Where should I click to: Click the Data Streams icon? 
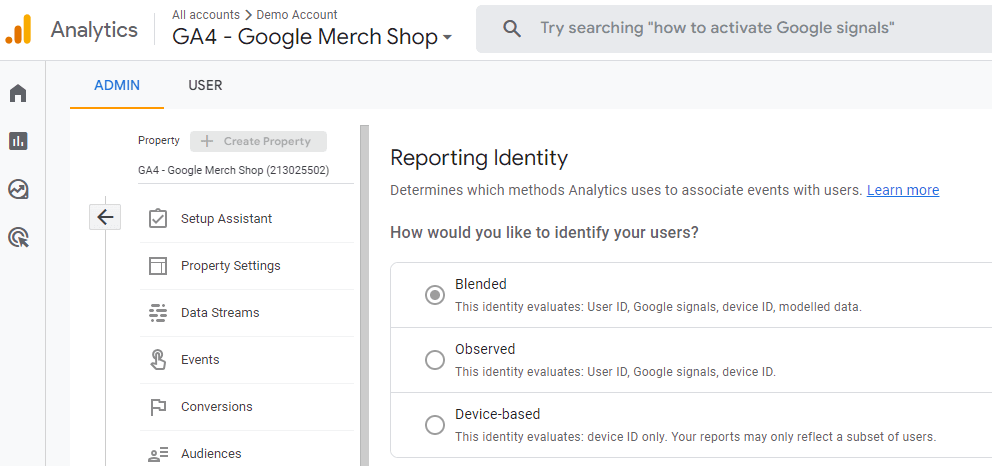[x=158, y=313]
